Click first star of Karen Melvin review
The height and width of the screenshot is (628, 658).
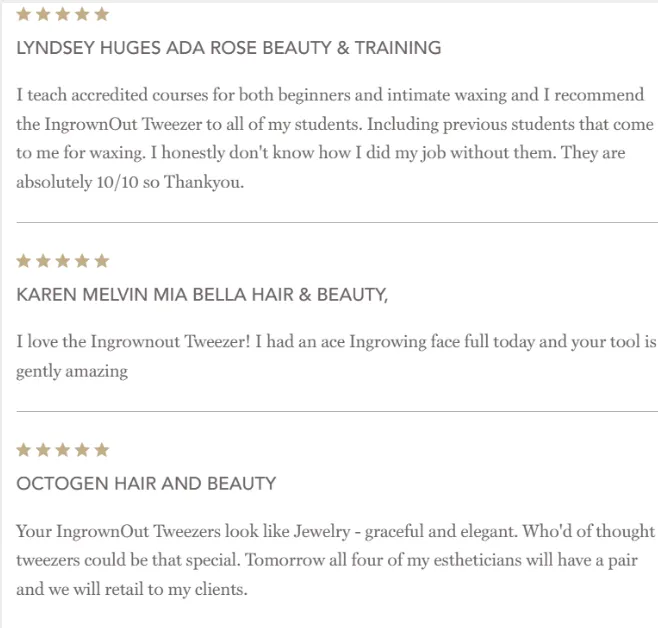[24, 261]
